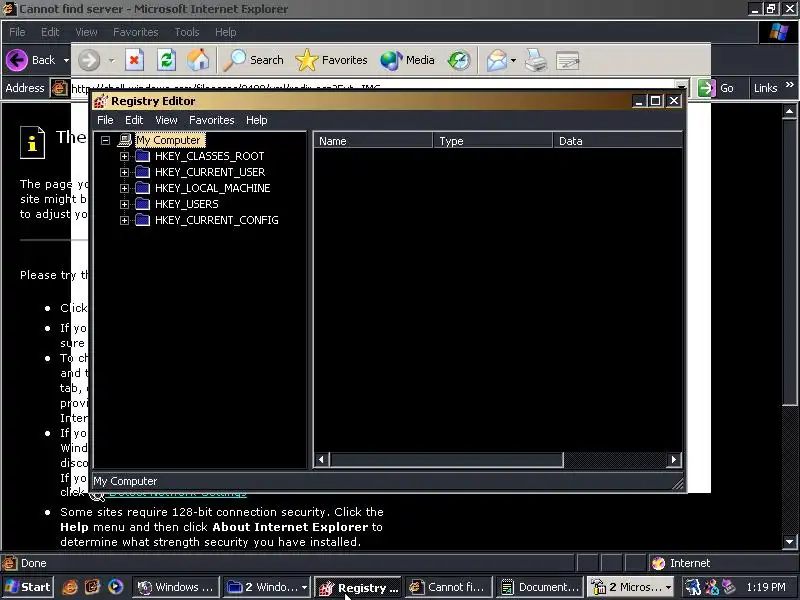The height and width of the screenshot is (600, 800).
Task: Open the Mail button dropdown arrow
Action: 513,60
